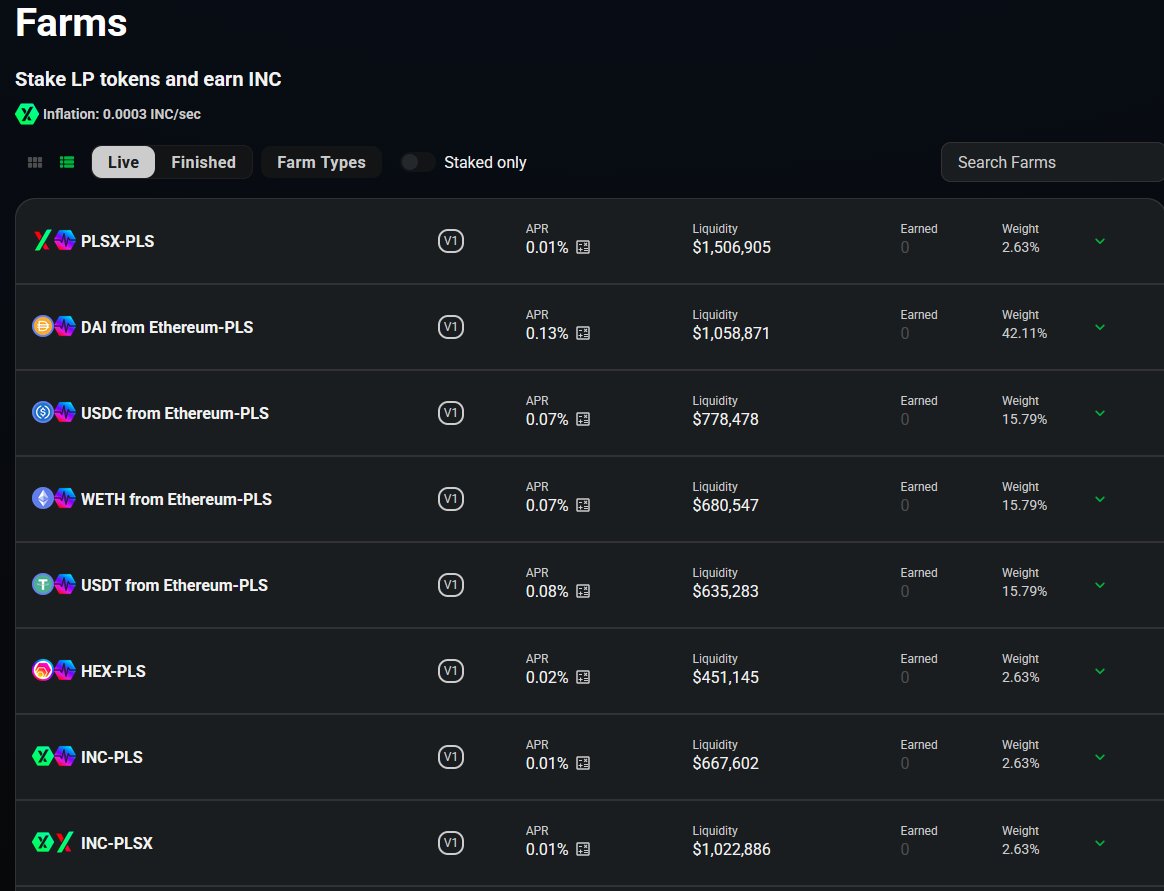Screen dimensions: 1164x891
Task: Click liquidity value $778,478
Action: click(x=725, y=420)
